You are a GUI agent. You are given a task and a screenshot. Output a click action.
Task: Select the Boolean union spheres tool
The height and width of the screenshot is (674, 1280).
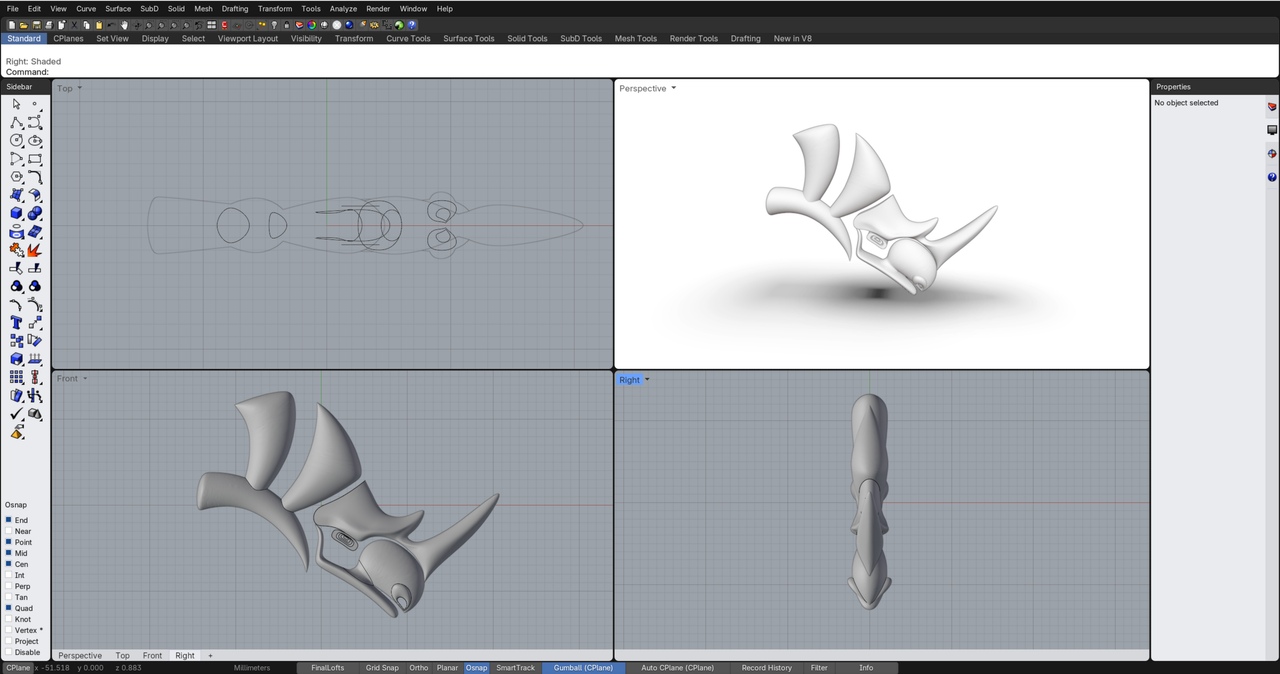(x=35, y=213)
